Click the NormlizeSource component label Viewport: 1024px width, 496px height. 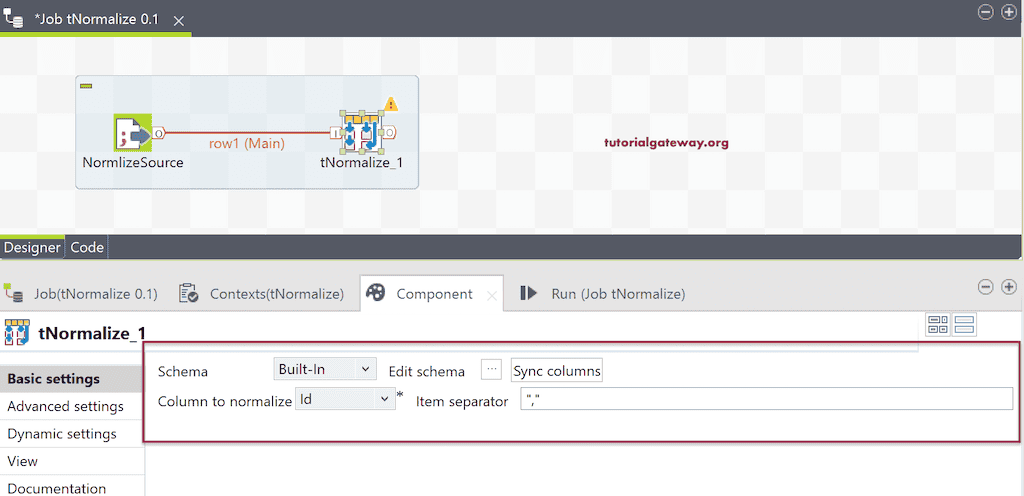pyautogui.click(x=133, y=163)
